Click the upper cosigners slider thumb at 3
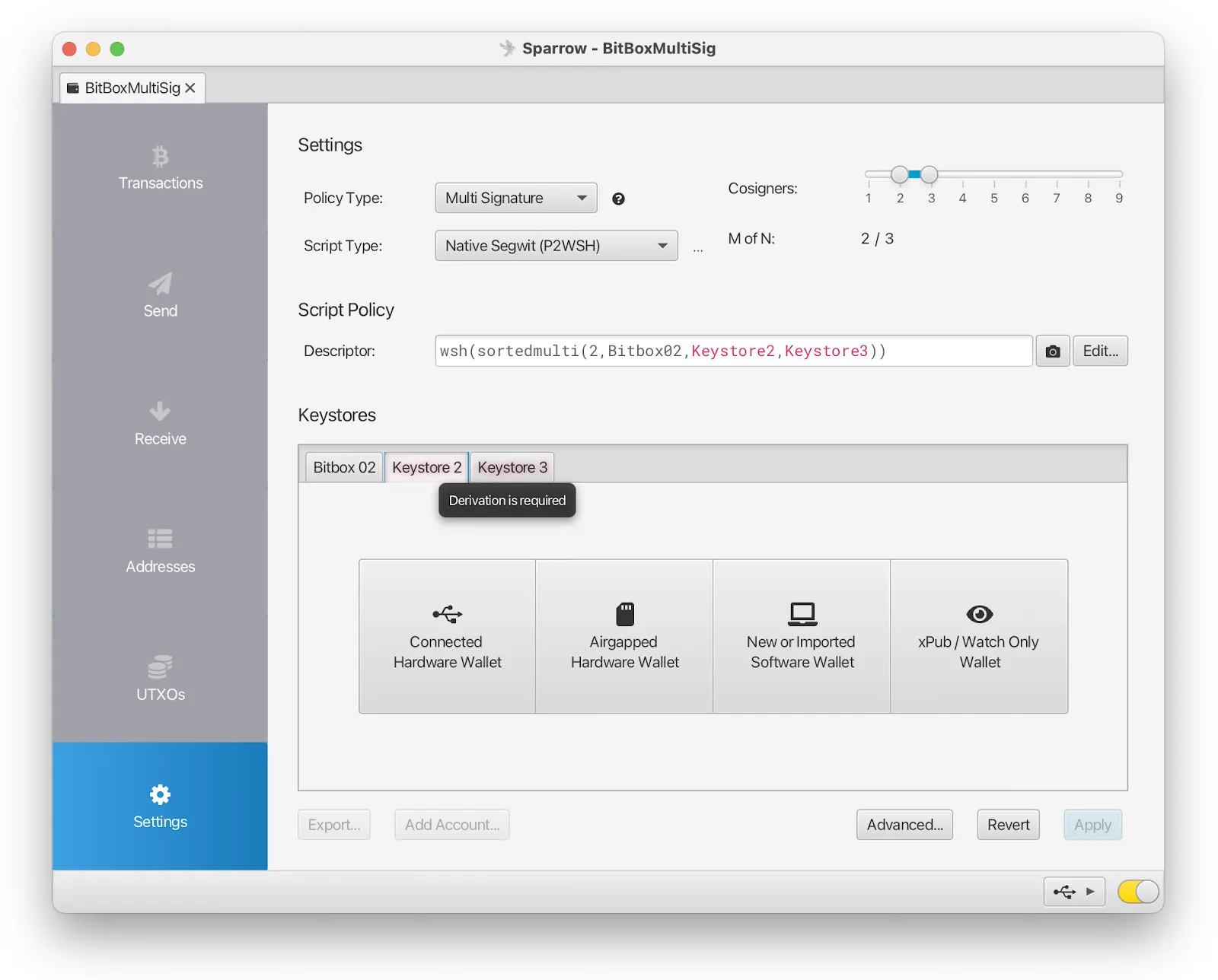 tap(929, 174)
